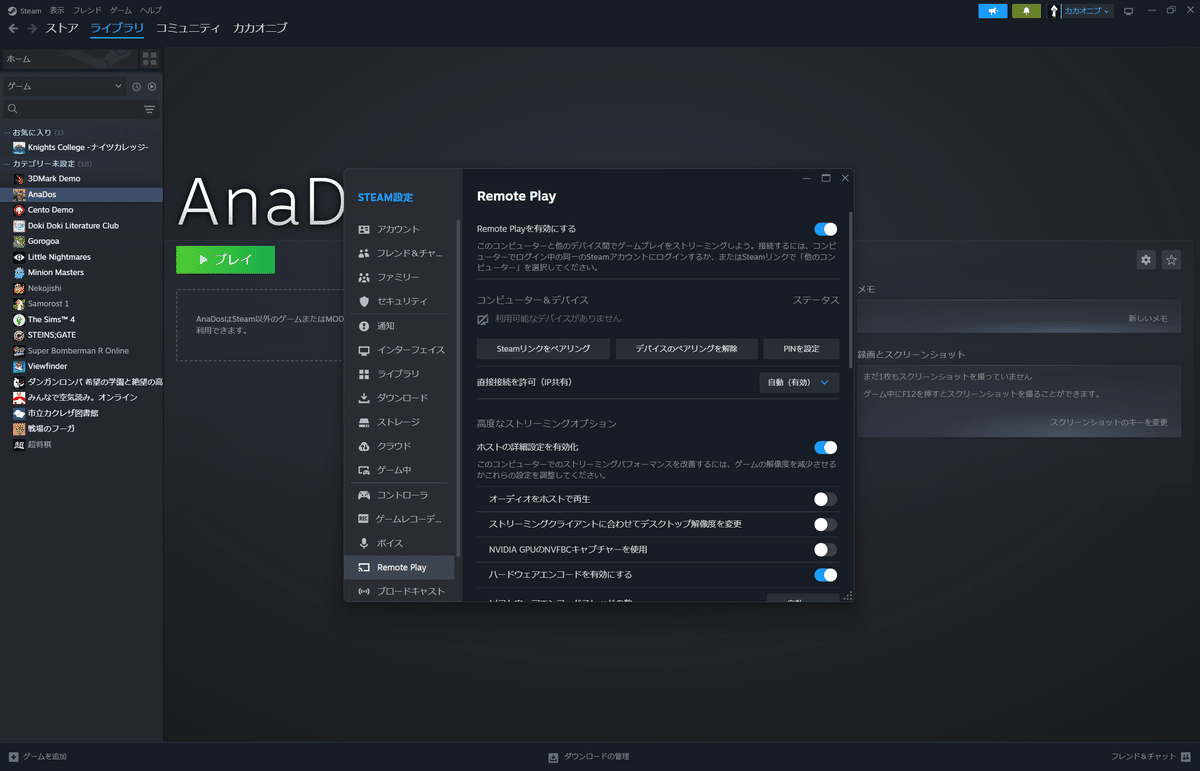Open the ゲーム menu in menu bar
The height and width of the screenshot is (771, 1200).
(x=120, y=10)
